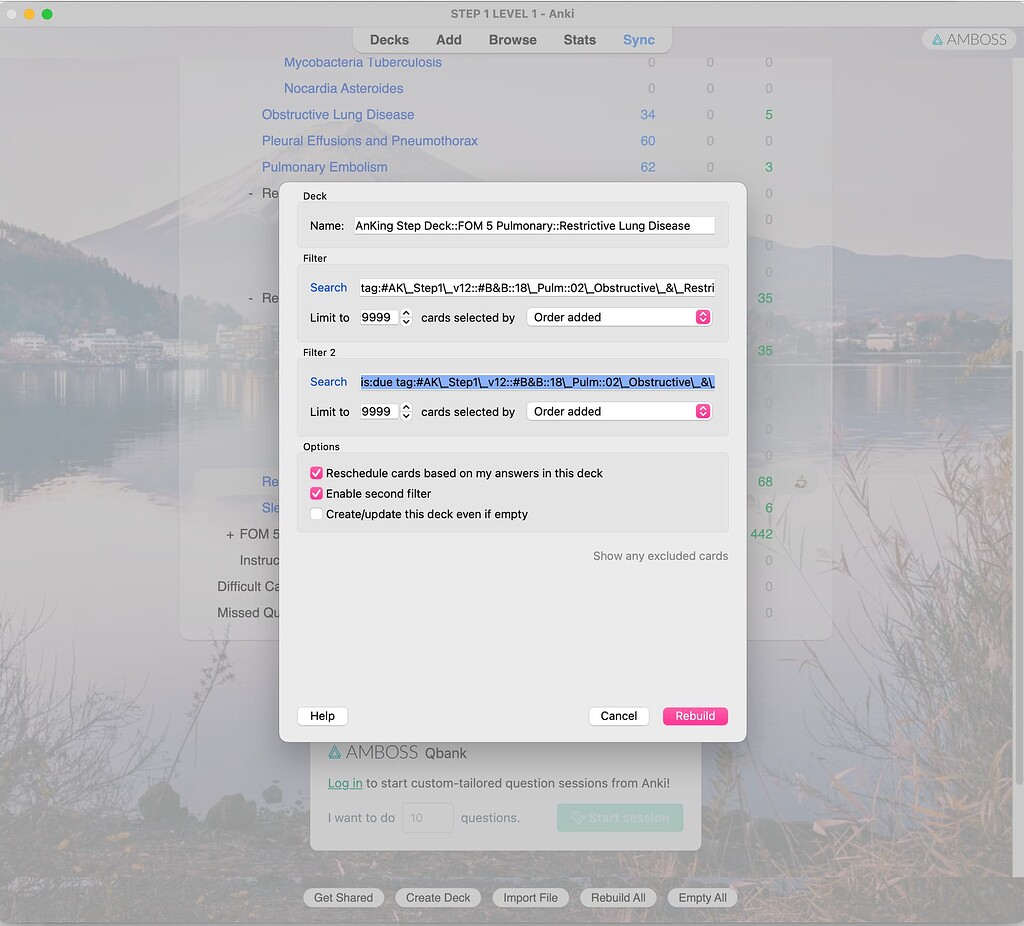This screenshot has width=1024, height=926.
Task: Click the limit stepper arrows in Filter
Action: (406, 317)
